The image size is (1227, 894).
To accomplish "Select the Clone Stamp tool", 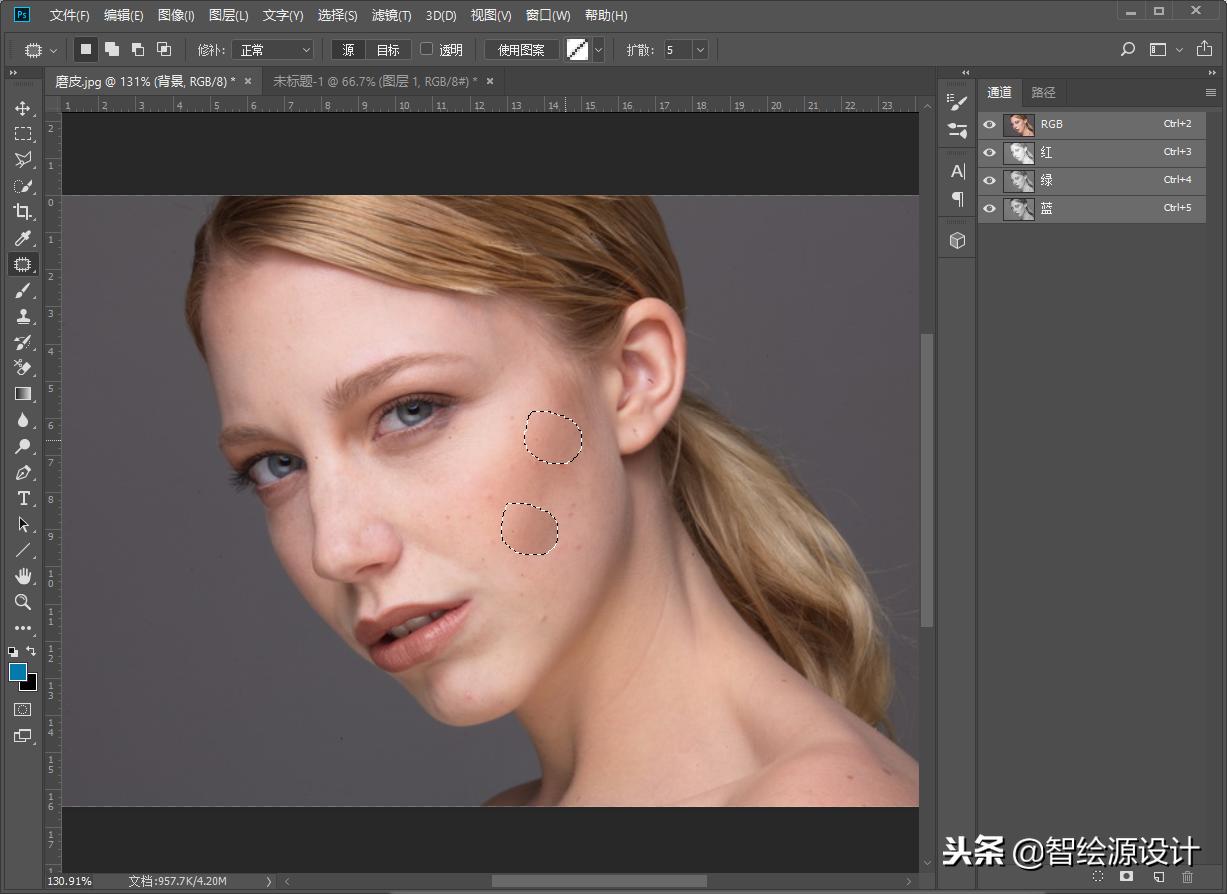I will tap(22, 316).
